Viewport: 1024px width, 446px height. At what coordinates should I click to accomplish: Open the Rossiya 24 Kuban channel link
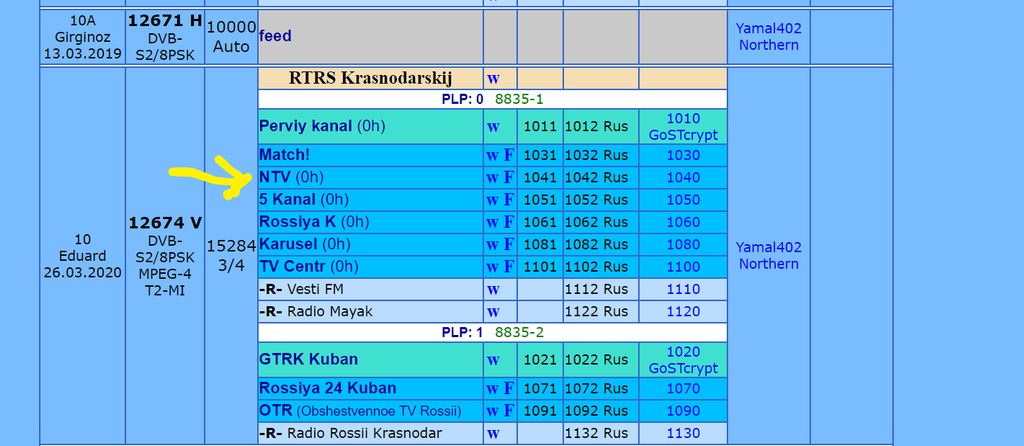coord(328,389)
